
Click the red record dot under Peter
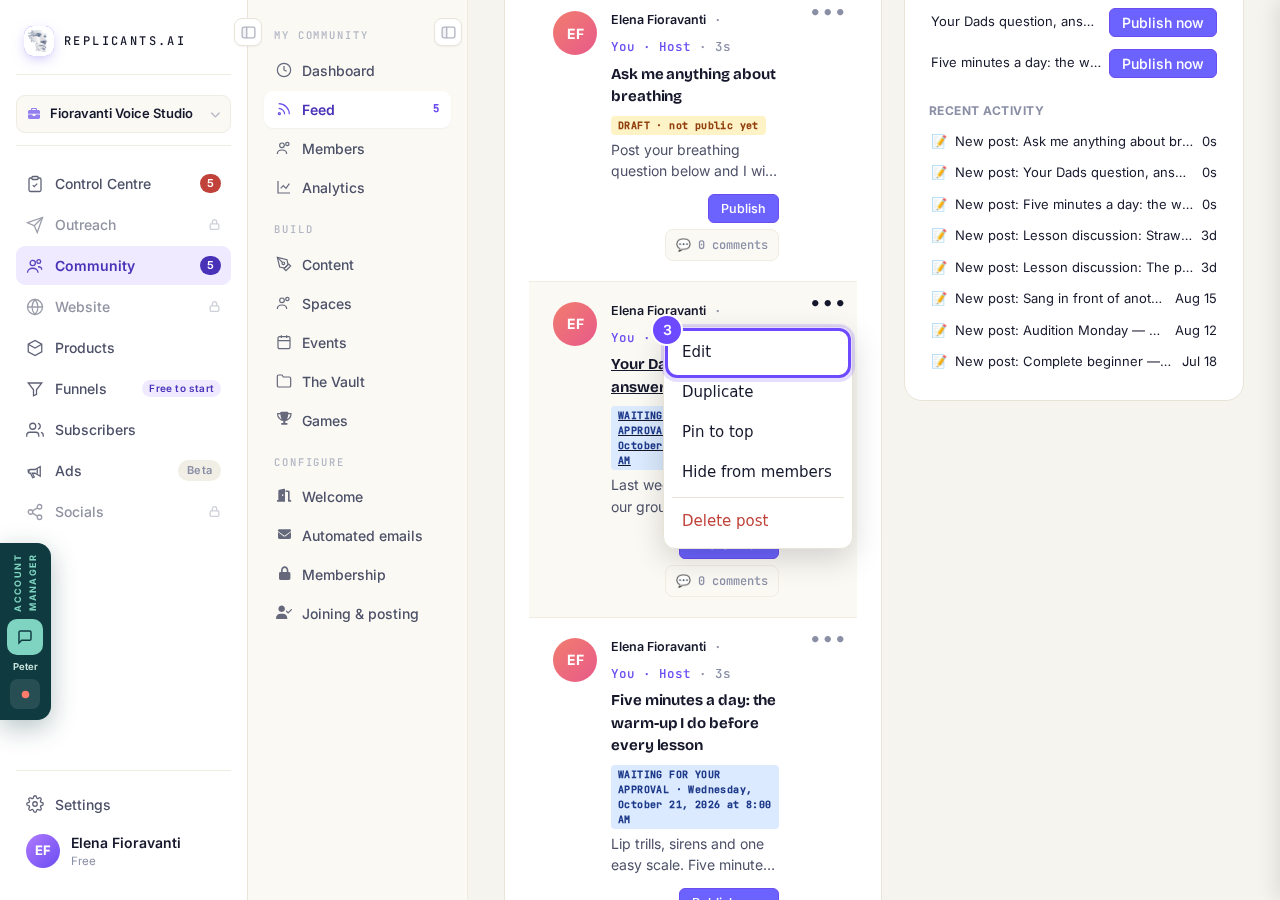[25, 694]
